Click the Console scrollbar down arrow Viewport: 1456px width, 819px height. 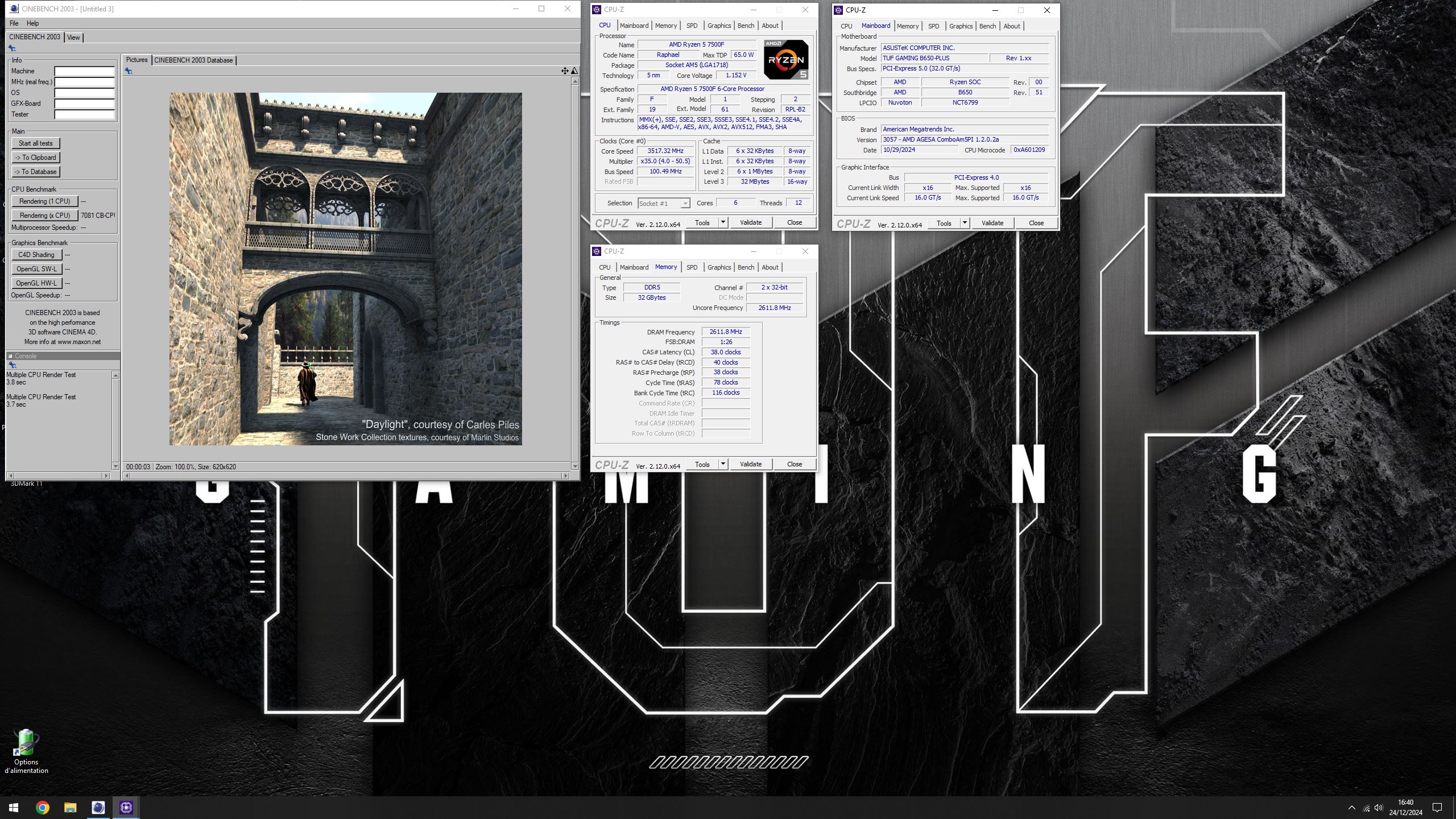[x=116, y=466]
